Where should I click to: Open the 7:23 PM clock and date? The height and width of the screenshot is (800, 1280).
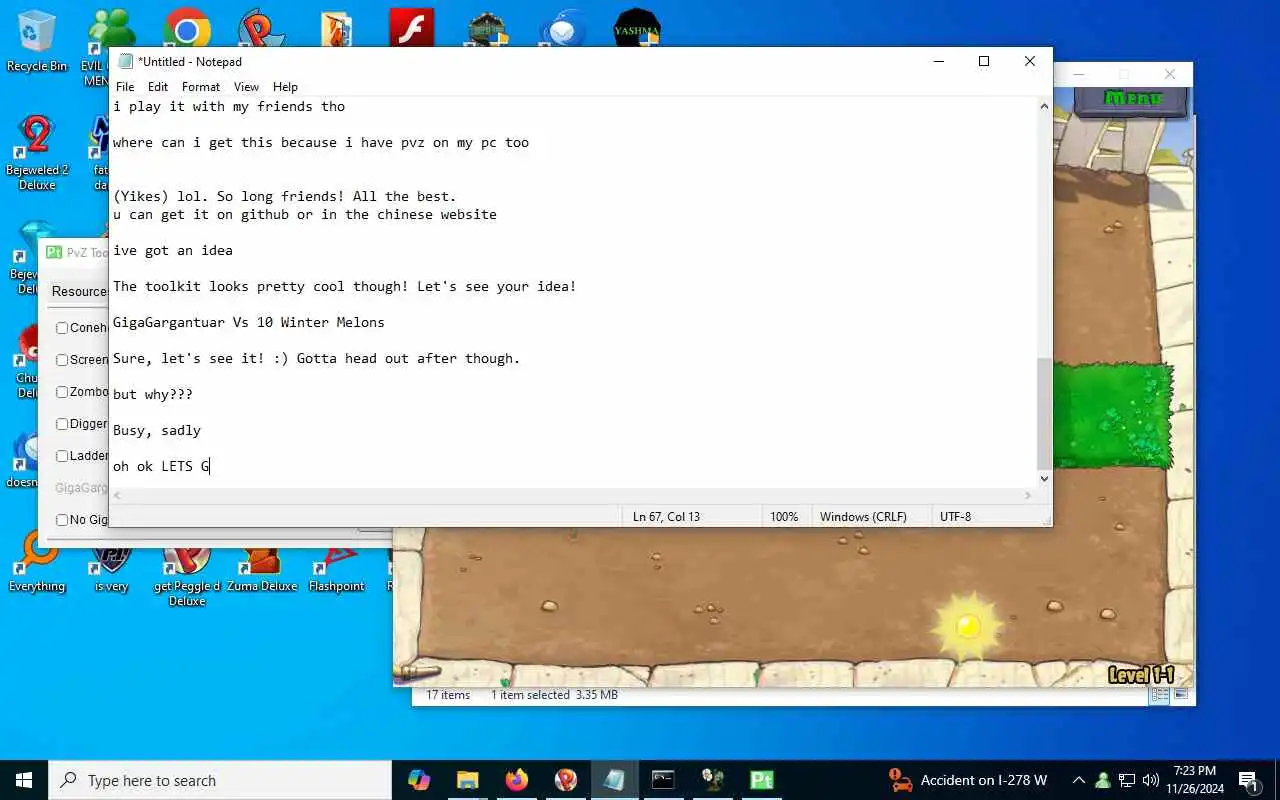point(1195,780)
